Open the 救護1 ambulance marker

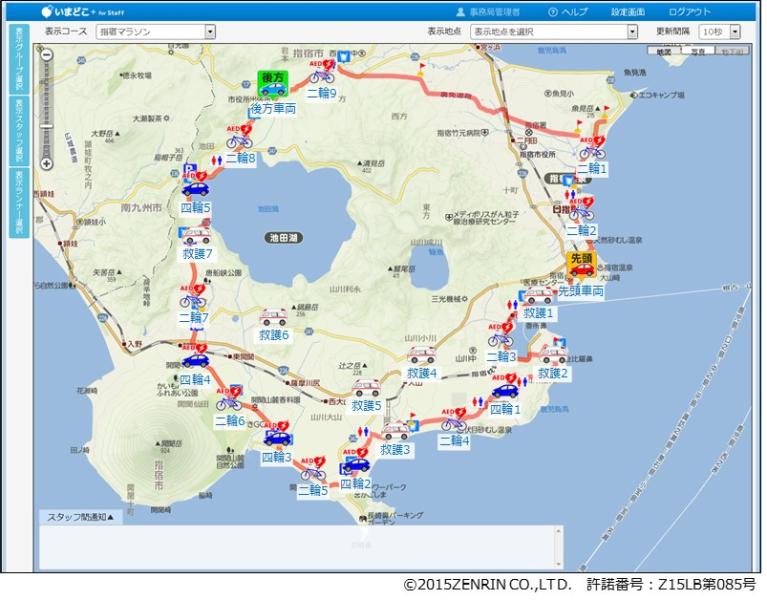pos(539,295)
